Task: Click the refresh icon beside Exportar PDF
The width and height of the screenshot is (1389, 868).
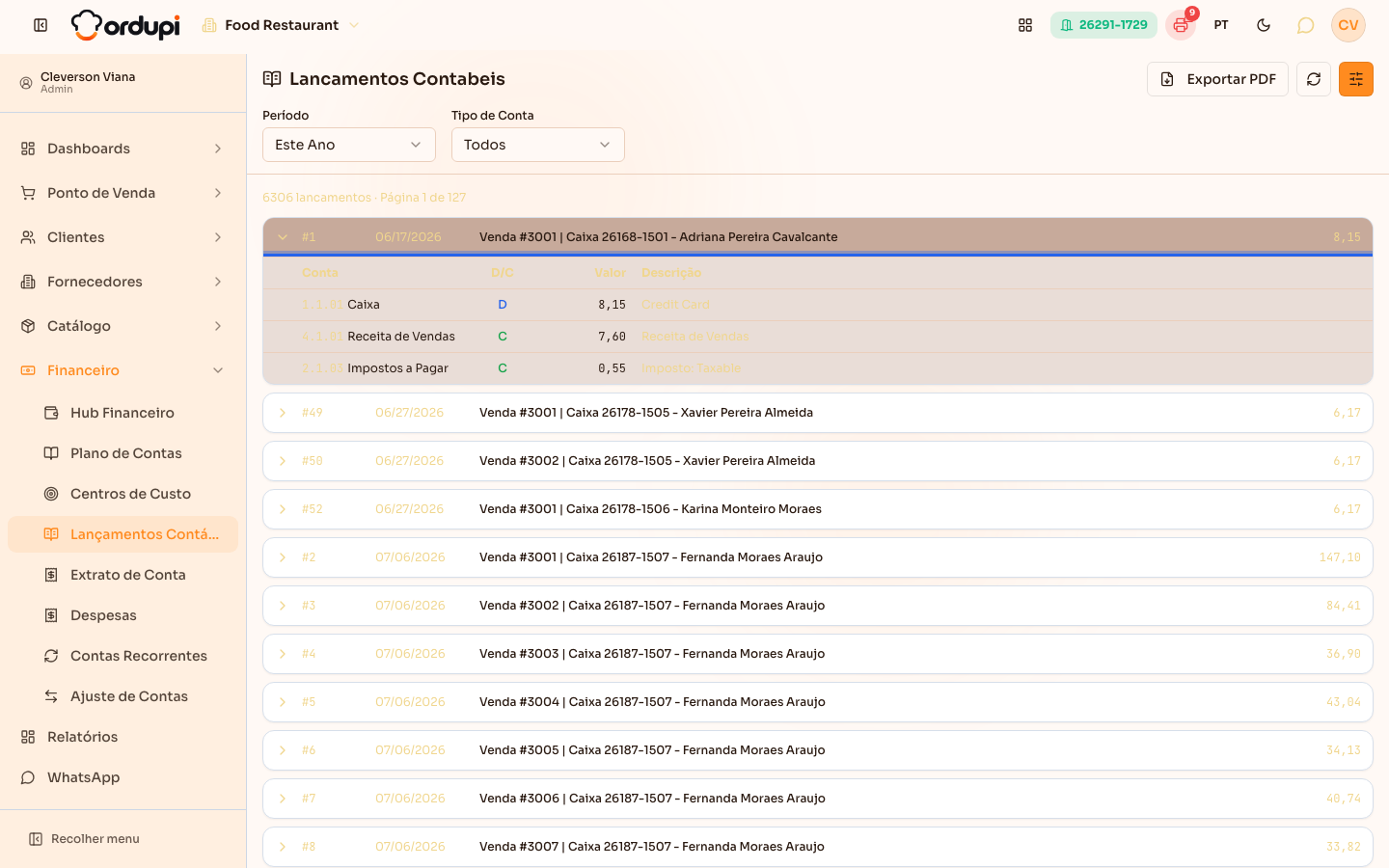Action: (x=1314, y=79)
